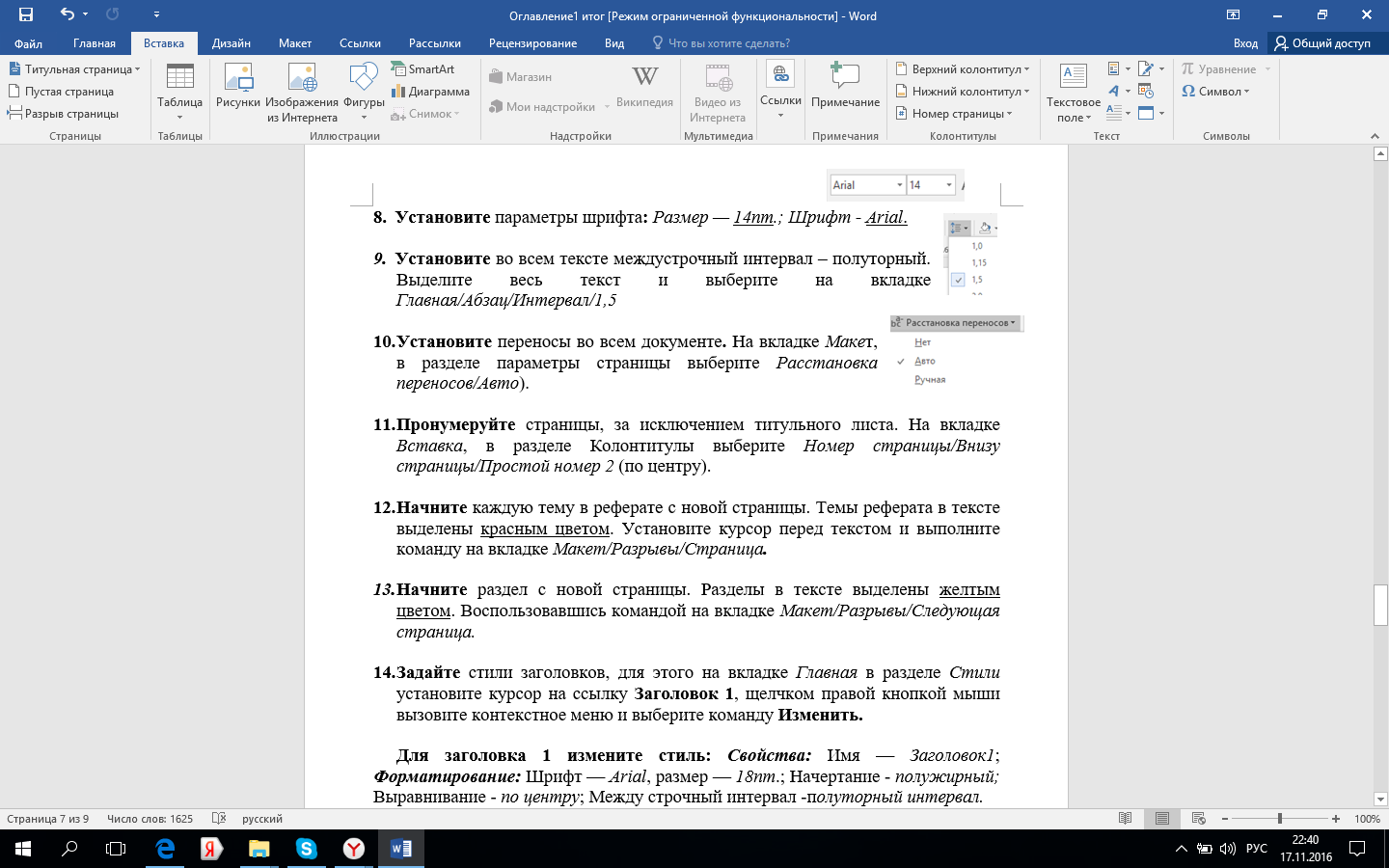Viewport: 1389px width, 868px height.
Task: Expand the Титульная страница dropdown
Action: (x=138, y=69)
